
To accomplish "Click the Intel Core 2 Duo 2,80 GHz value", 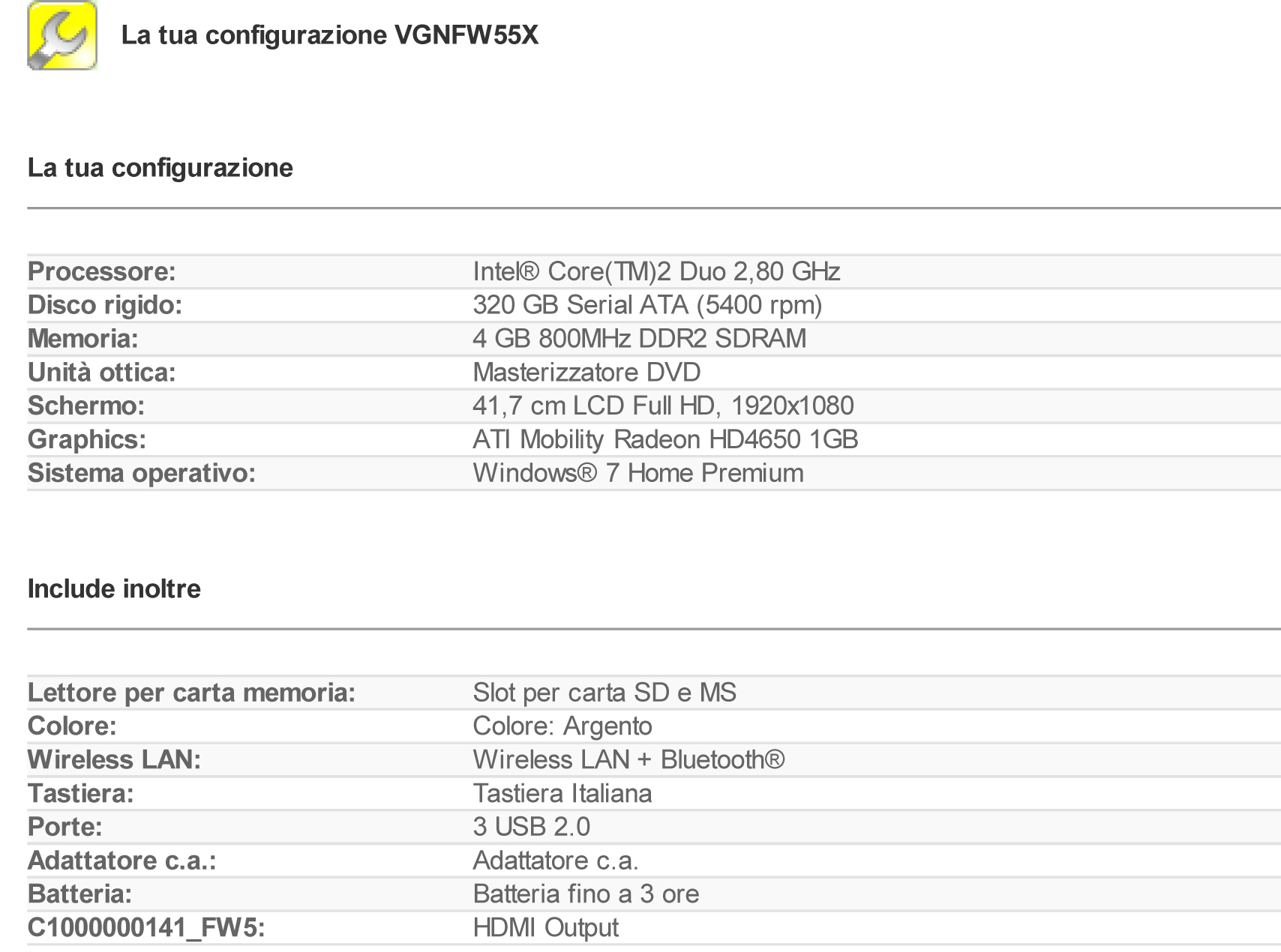I will (656, 271).
